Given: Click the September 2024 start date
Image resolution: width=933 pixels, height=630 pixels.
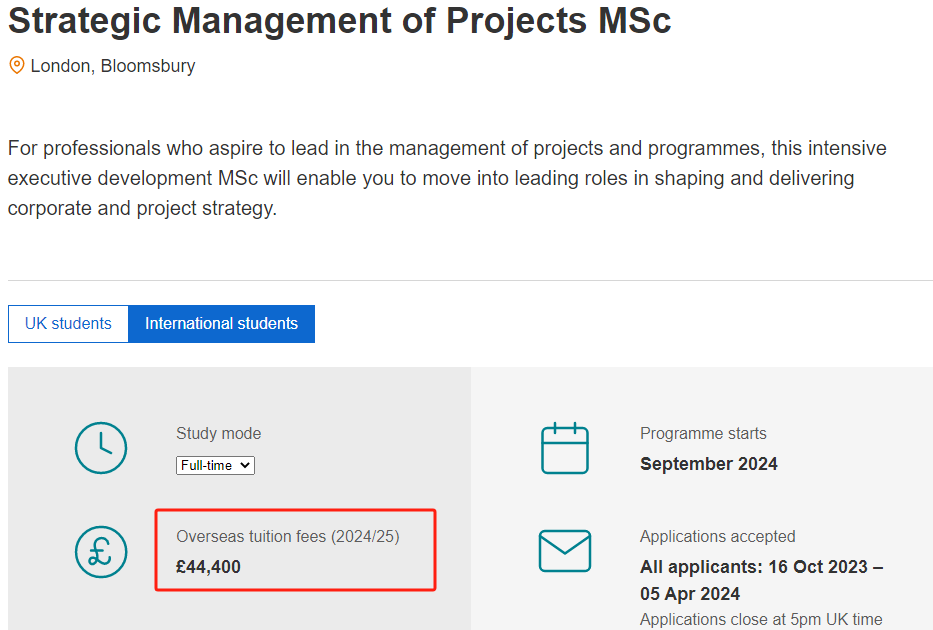Looking at the screenshot, I should click(709, 463).
